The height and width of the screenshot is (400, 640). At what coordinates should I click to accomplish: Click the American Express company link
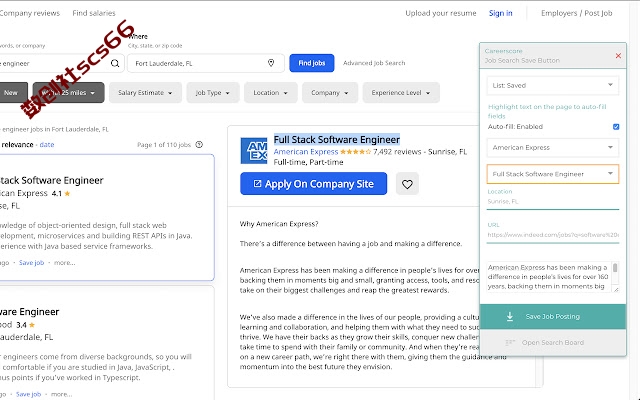pyautogui.click(x=306, y=152)
